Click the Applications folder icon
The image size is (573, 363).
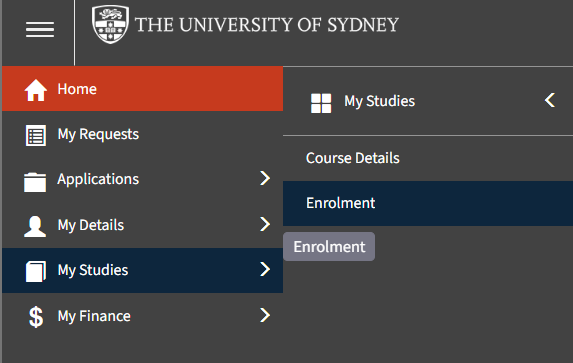(35, 182)
